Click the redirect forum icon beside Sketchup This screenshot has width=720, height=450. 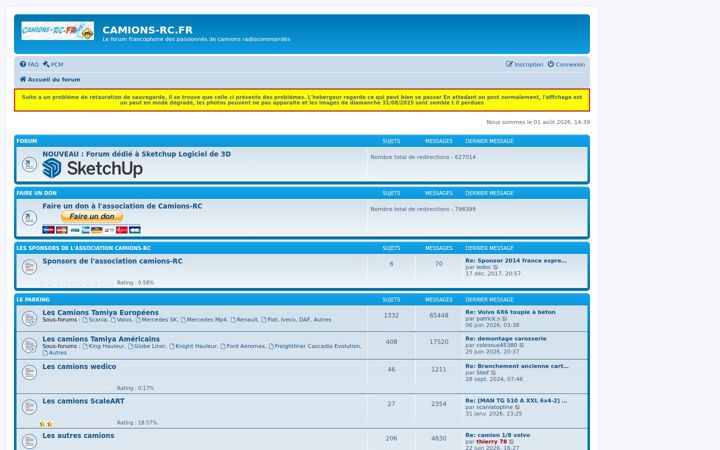(x=29, y=164)
